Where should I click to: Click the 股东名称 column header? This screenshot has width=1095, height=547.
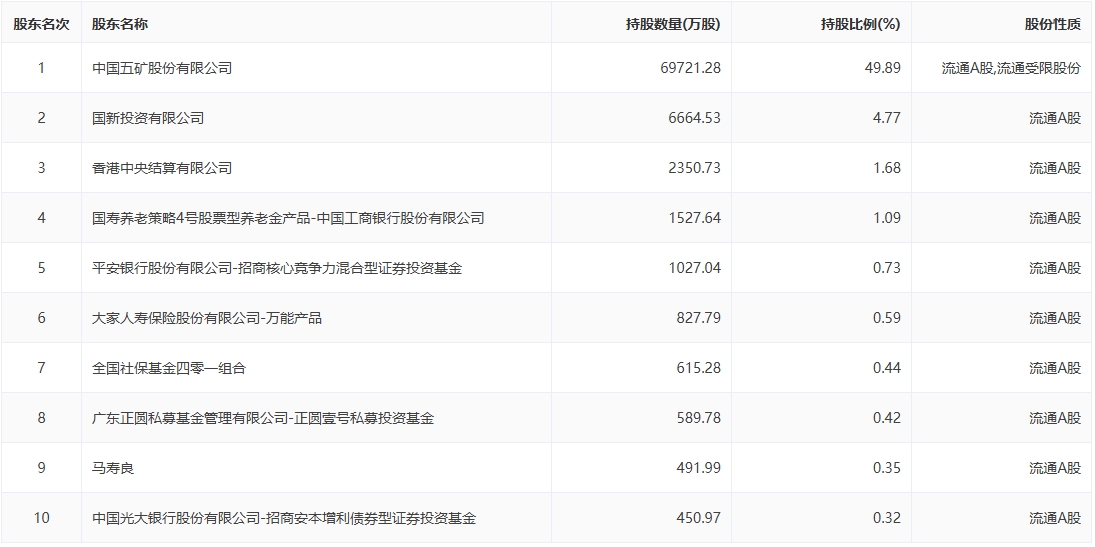pos(119,24)
